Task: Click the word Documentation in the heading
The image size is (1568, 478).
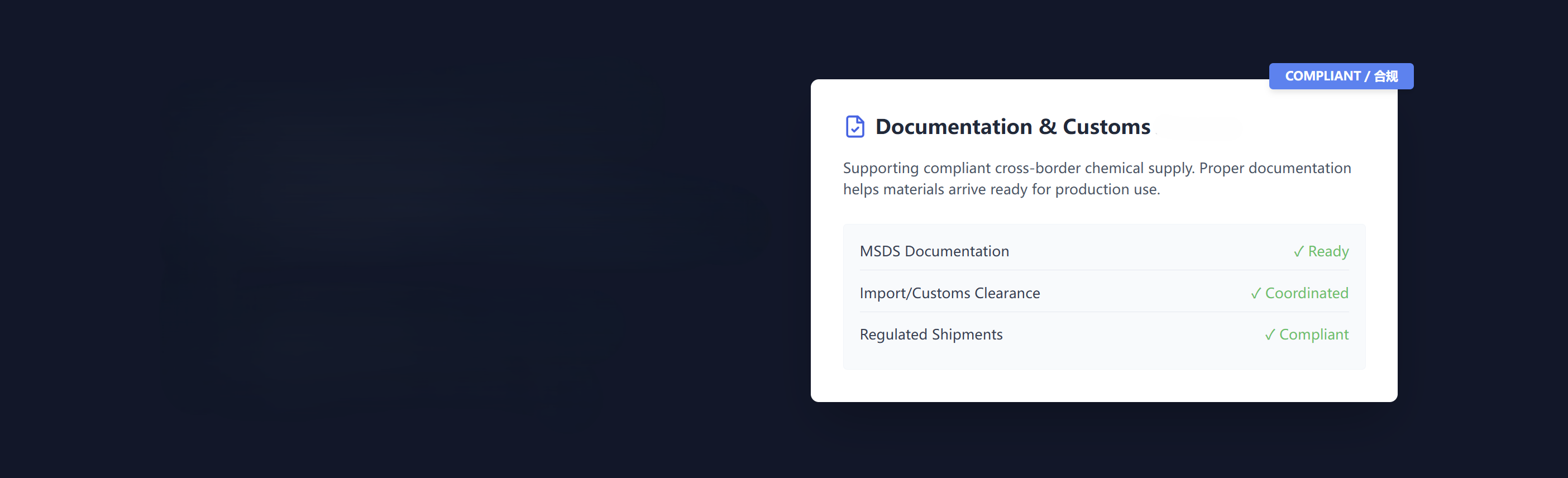Action: click(953, 127)
